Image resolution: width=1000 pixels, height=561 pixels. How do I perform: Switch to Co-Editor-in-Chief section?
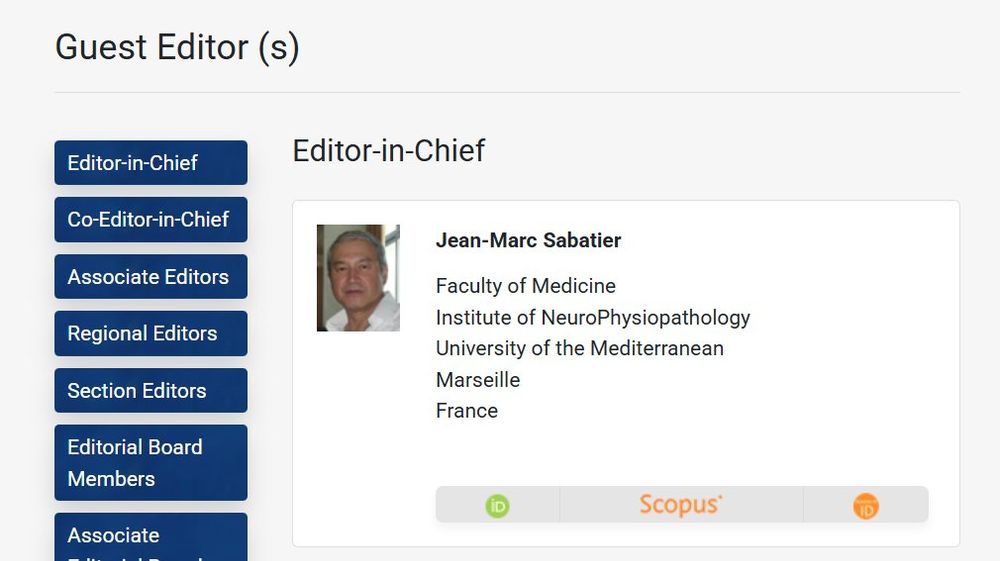150,220
